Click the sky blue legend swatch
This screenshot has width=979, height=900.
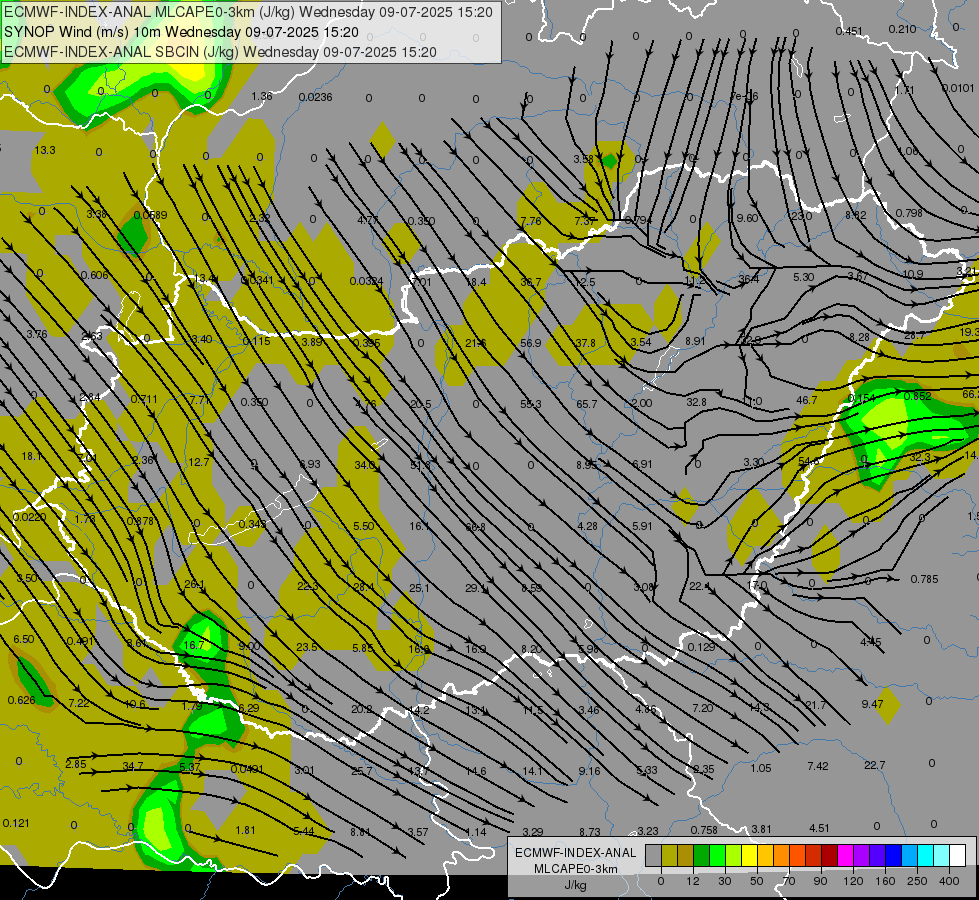coord(910,855)
